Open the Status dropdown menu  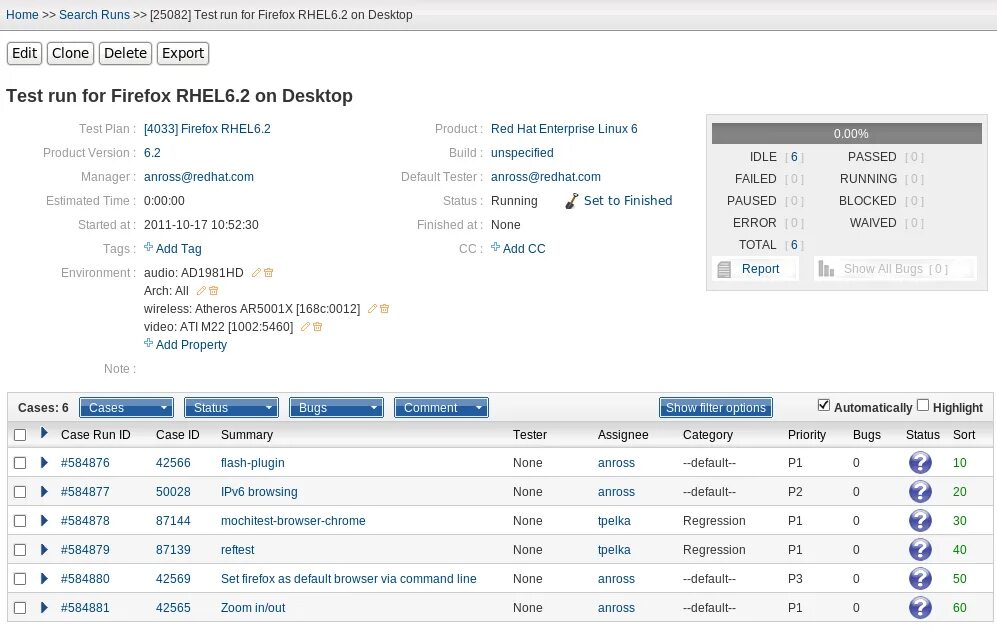pyautogui.click(x=231, y=408)
